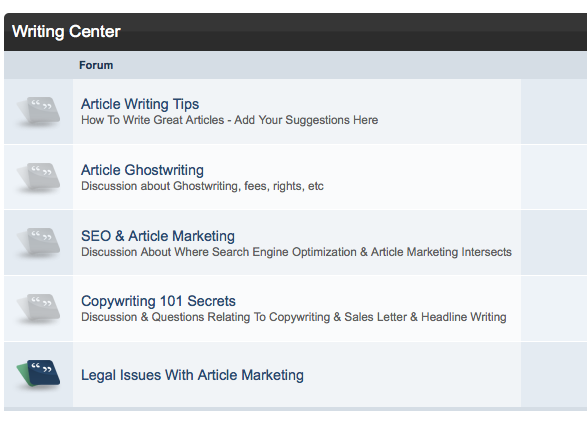Click the blue new-posts icon for Legal Issues

pos(39,374)
